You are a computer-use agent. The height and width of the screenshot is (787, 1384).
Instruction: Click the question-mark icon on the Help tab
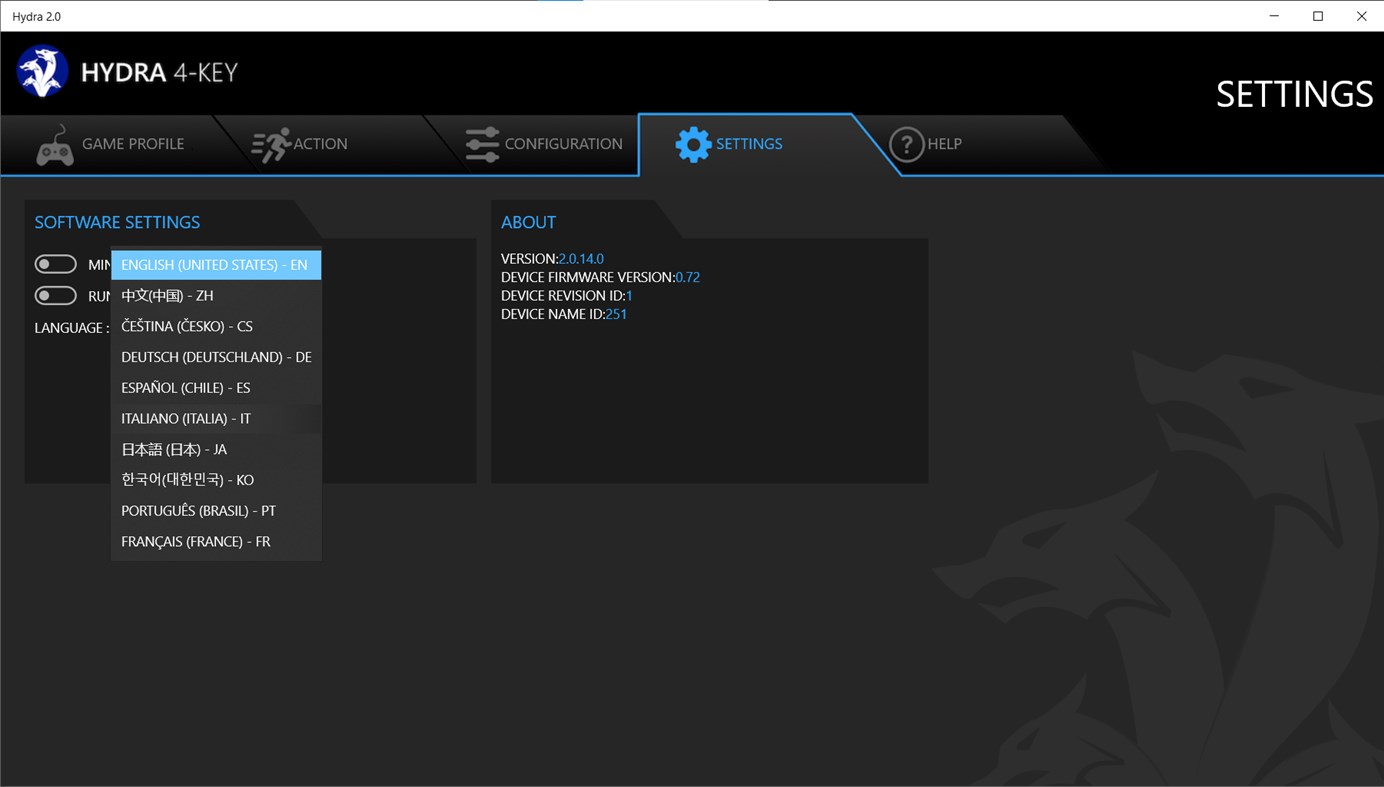(x=906, y=144)
